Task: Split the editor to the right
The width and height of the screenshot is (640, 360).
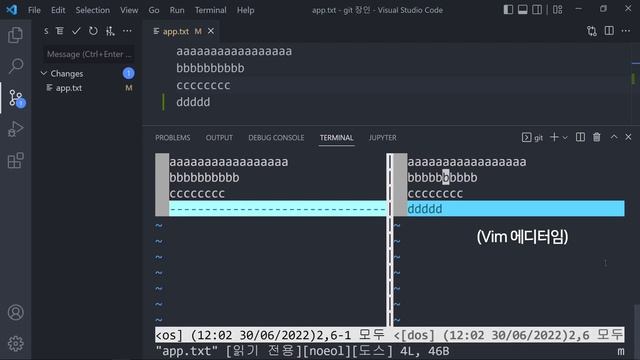Action: point(609,31)
